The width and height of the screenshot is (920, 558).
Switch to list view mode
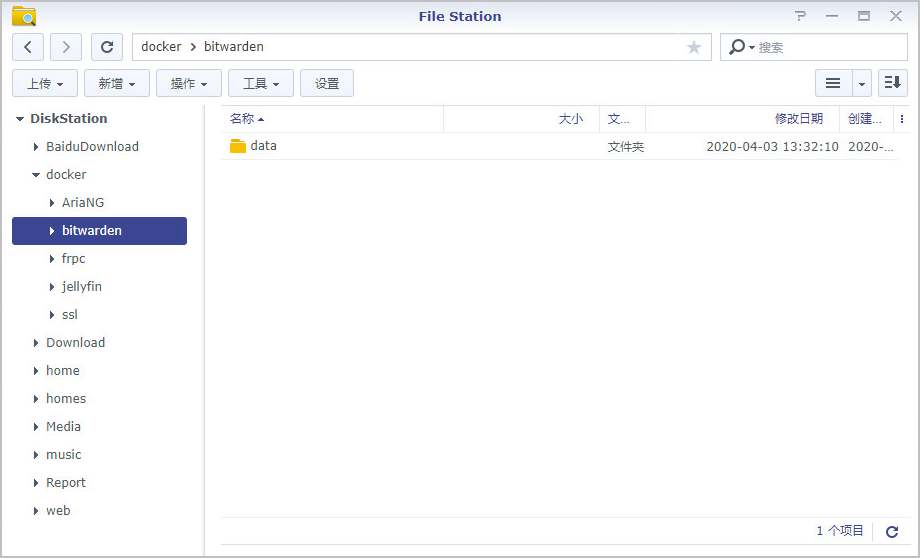(832, 83)
